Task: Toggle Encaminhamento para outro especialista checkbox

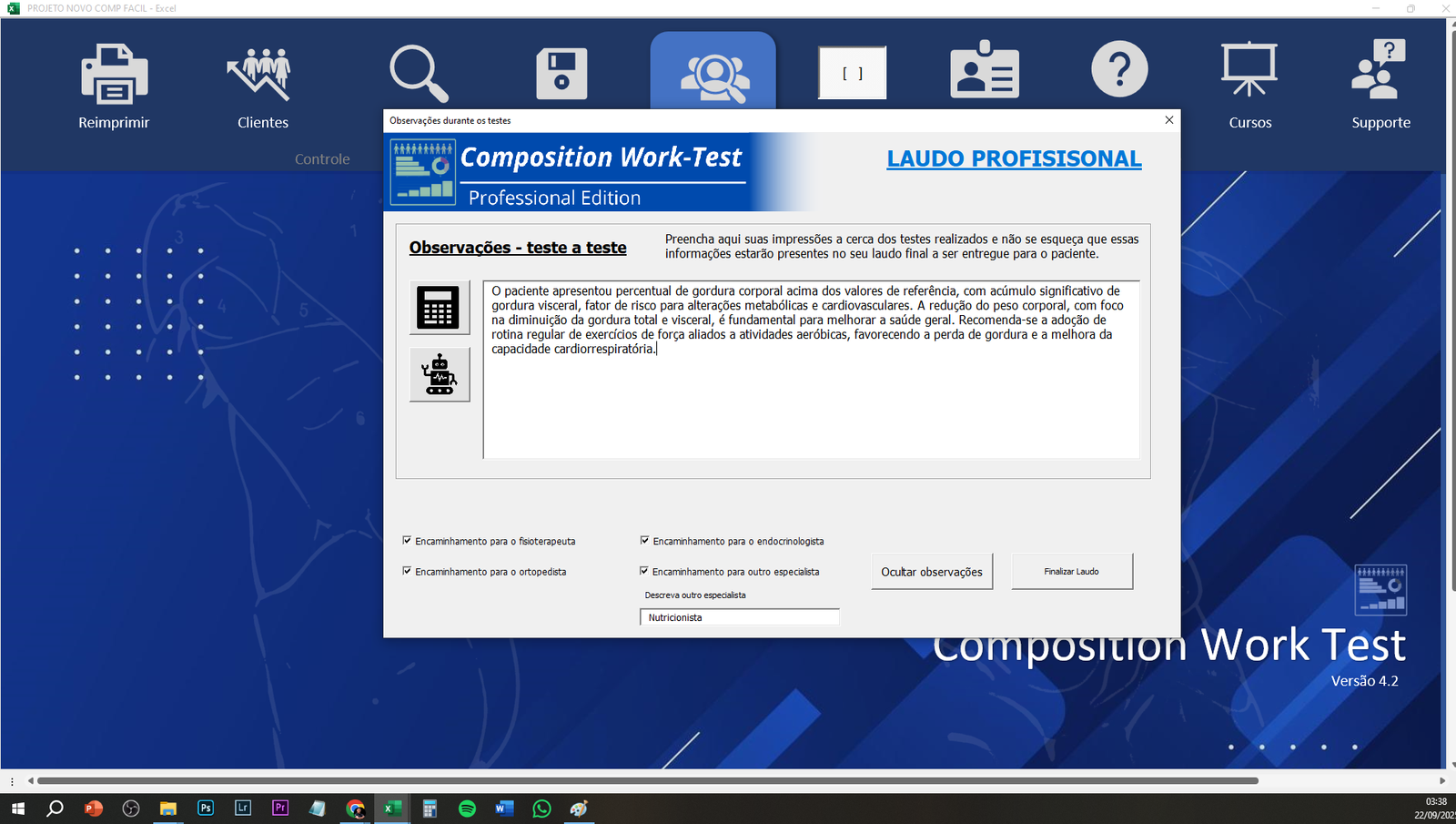Action: 644,572
